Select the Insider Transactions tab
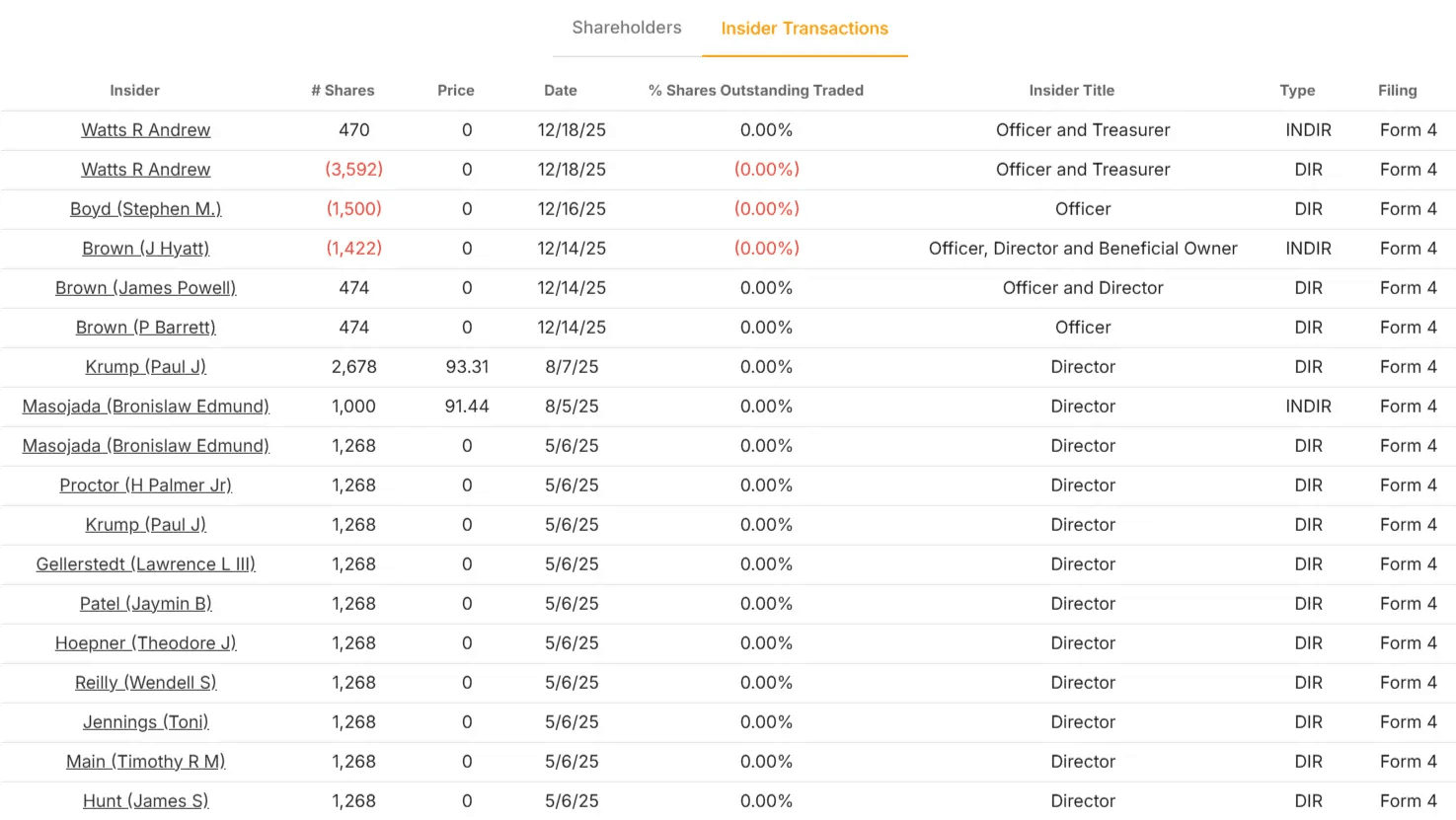 [x=805, y=29]
